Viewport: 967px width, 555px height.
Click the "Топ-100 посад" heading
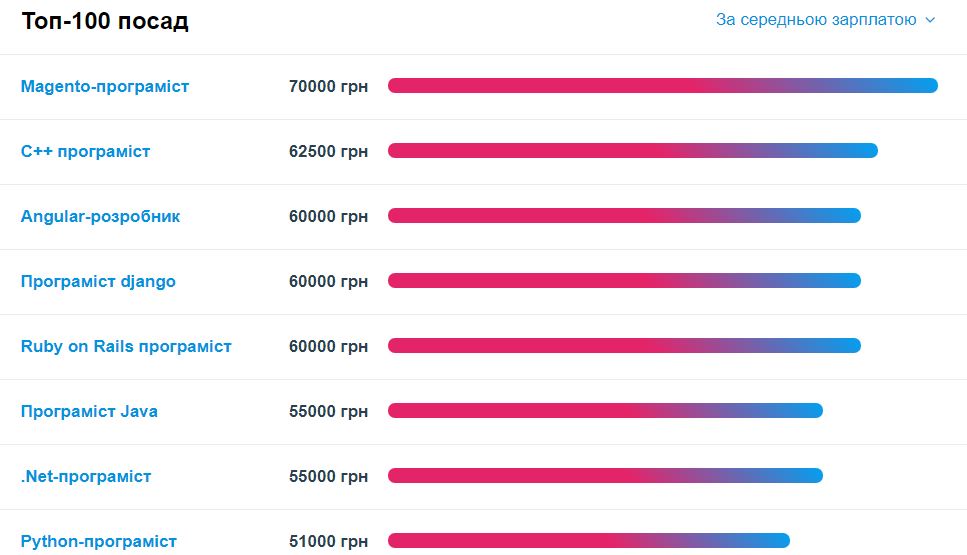coord(105,21)
